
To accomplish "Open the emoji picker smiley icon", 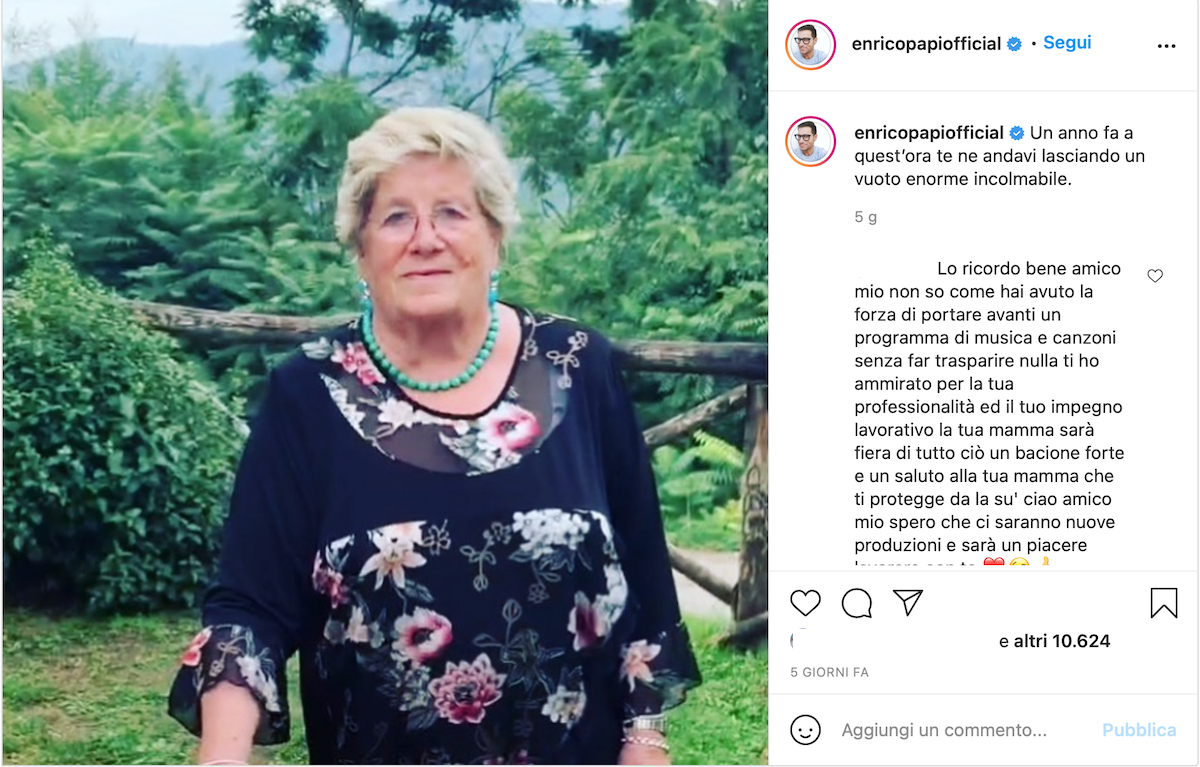I will (805, 729).
